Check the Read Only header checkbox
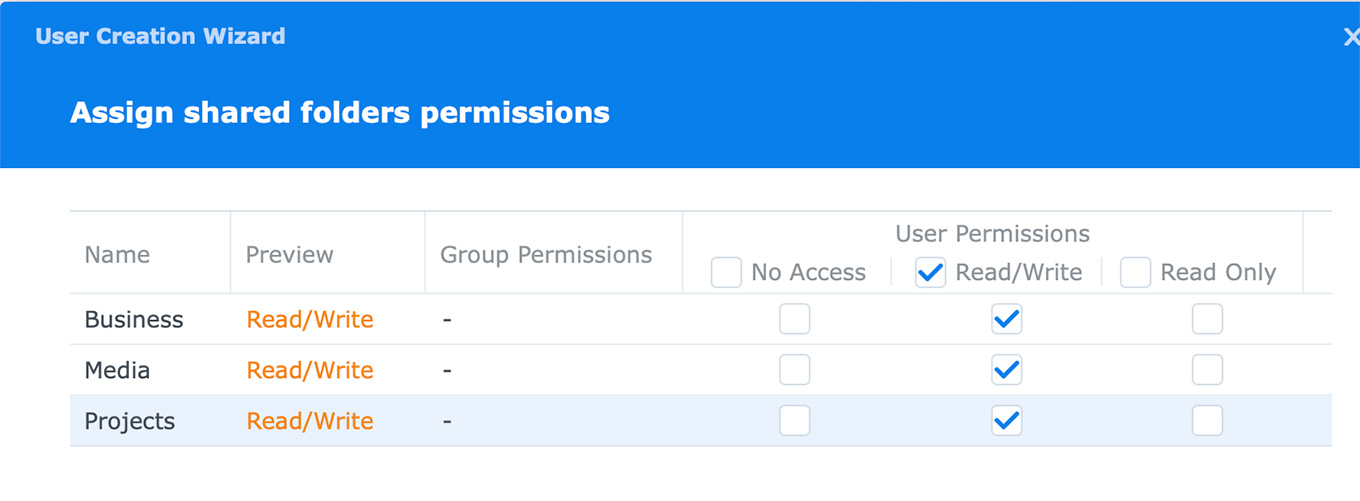This screenshot has height=501, width=1360. [x=1136, y=272]
